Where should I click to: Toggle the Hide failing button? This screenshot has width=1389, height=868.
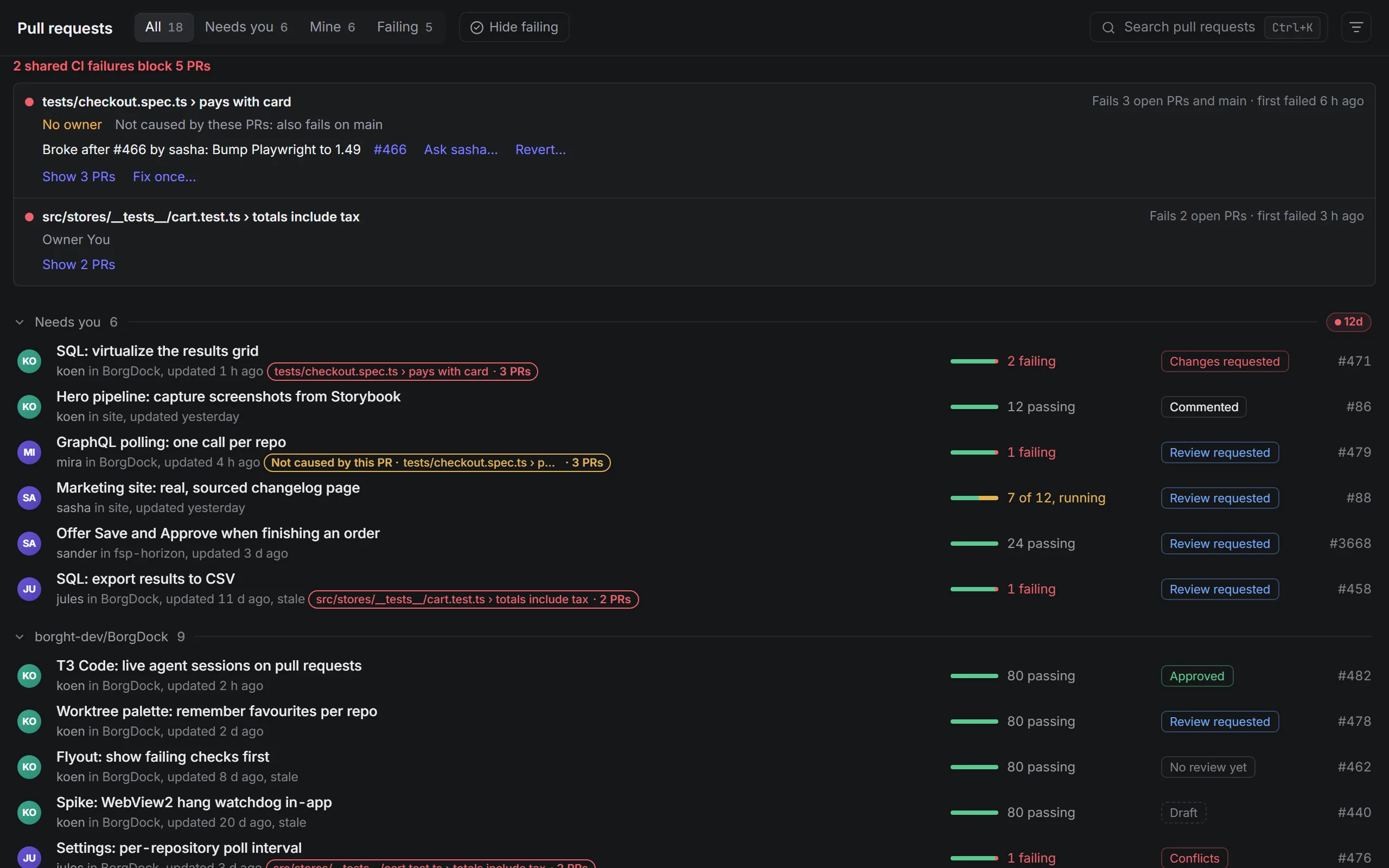click(514, 27)
